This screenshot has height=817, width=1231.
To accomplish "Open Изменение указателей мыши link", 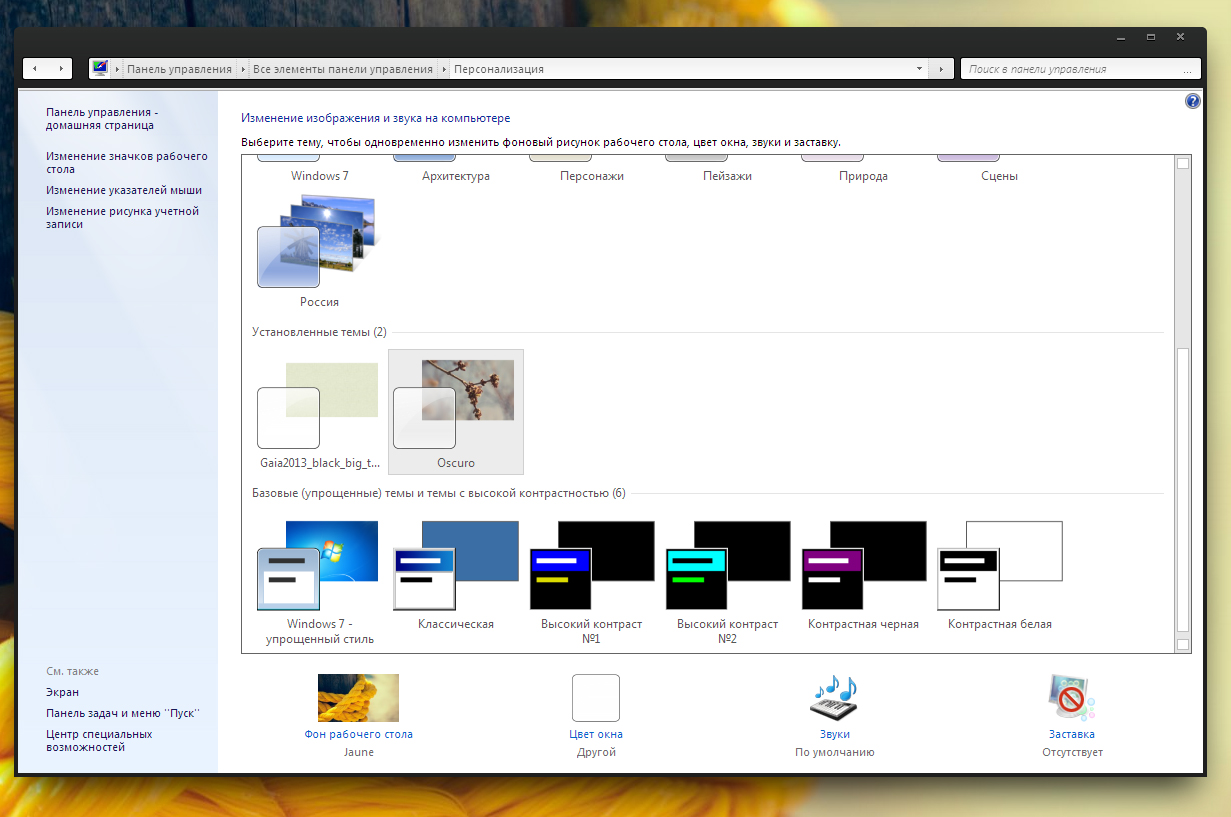I will click(124, 190).
